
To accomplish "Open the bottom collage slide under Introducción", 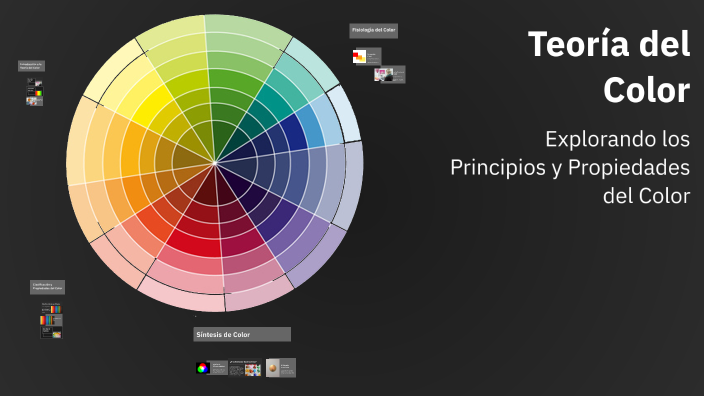I will 35,101.
